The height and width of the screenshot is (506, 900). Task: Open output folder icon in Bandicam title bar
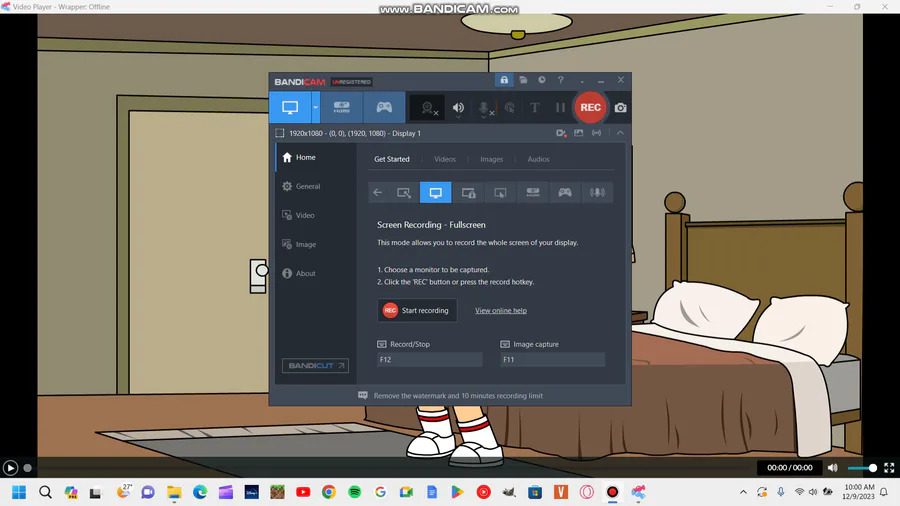[523, 80]
